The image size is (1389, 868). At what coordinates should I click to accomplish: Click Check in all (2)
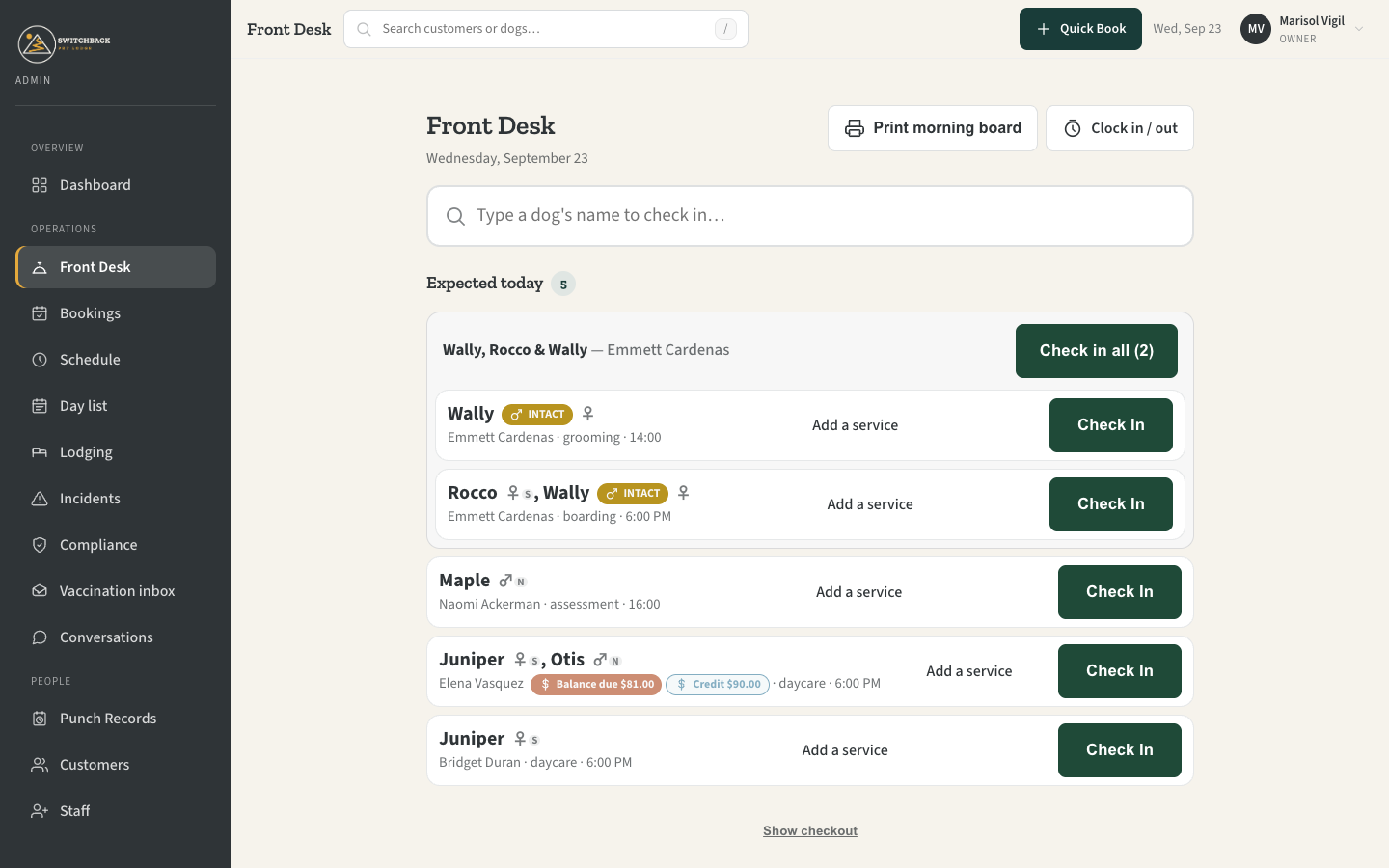(x=1097, y=351)
